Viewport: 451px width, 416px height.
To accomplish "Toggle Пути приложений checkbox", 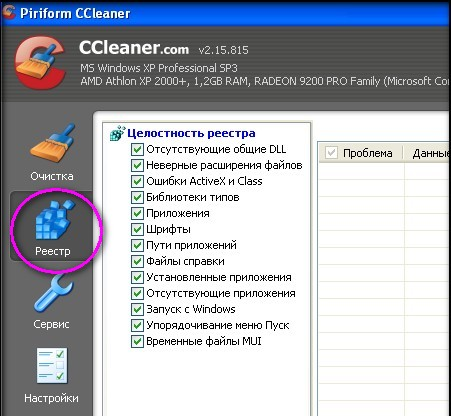I will pos(137,245).
